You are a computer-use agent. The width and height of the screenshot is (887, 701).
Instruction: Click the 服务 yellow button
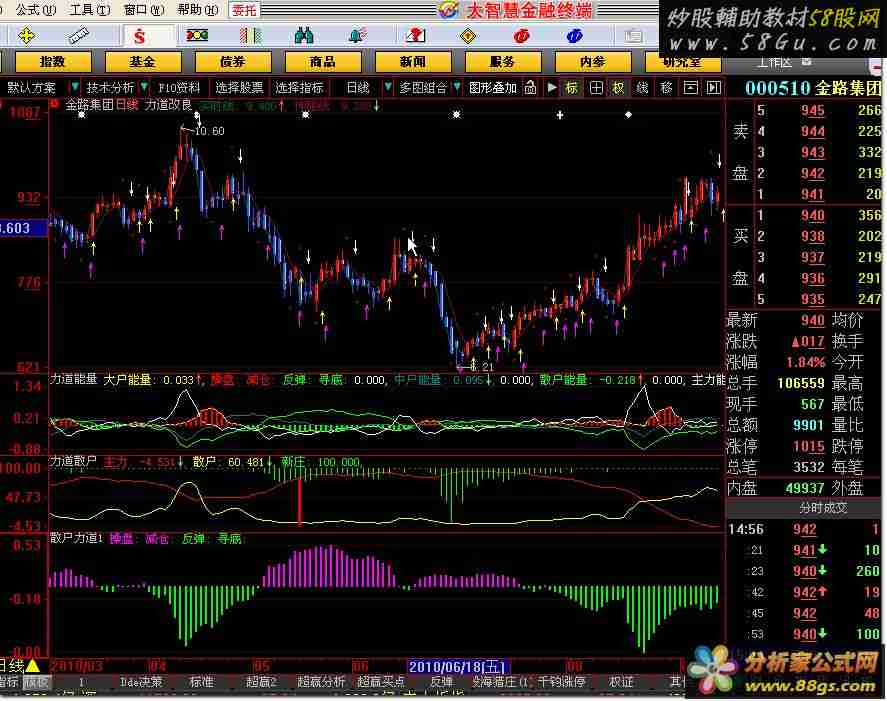pos(502,61)
